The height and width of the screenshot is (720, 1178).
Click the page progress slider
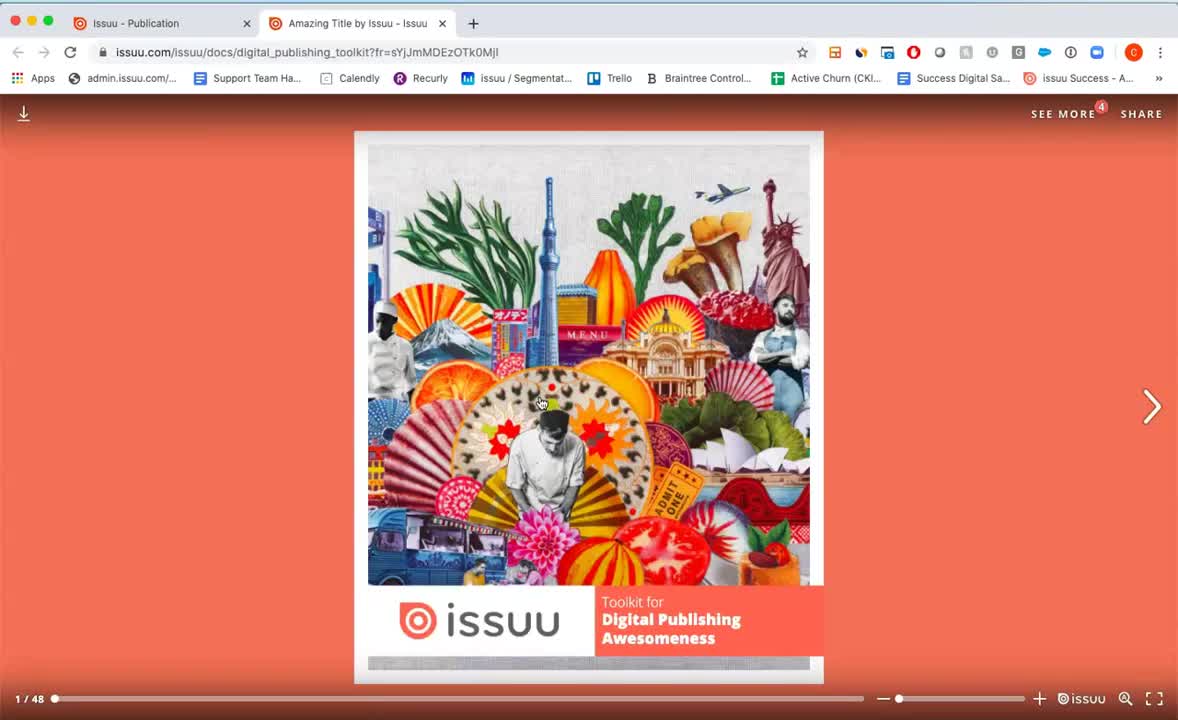(x=458, y=699)
